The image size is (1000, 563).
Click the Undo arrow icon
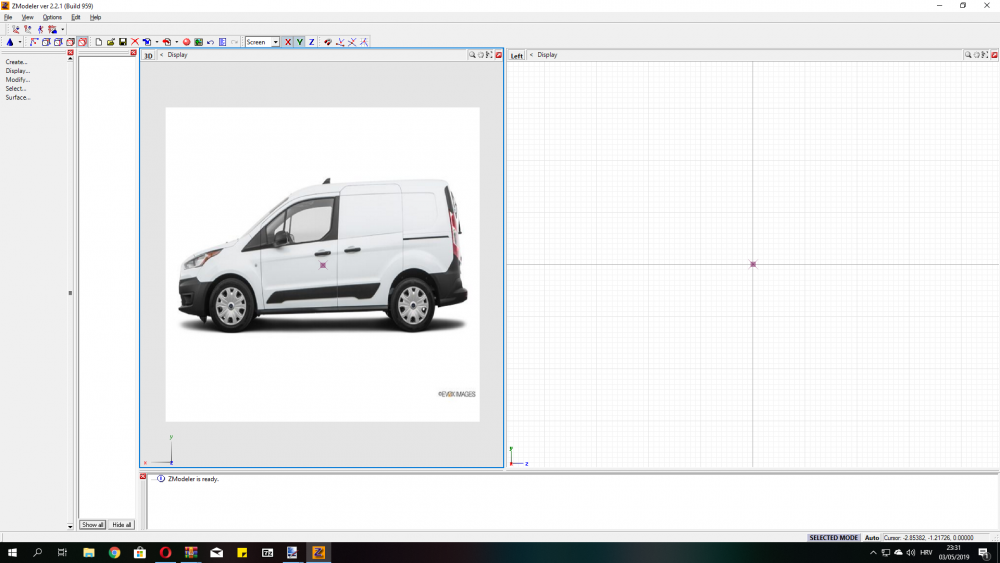click(x=210, y=42)
